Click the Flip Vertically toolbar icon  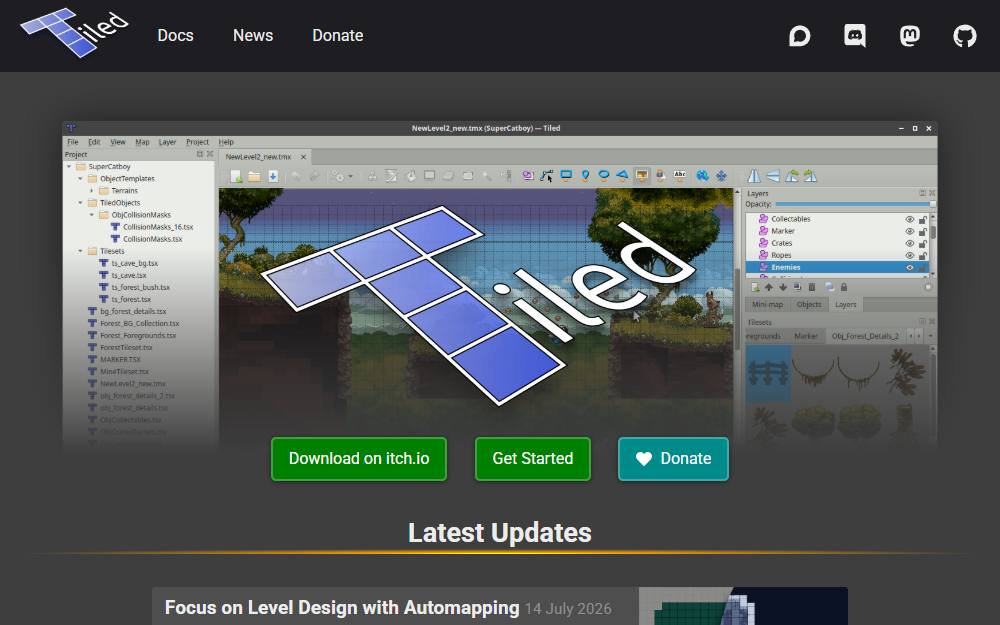click(x=772, y=176)
